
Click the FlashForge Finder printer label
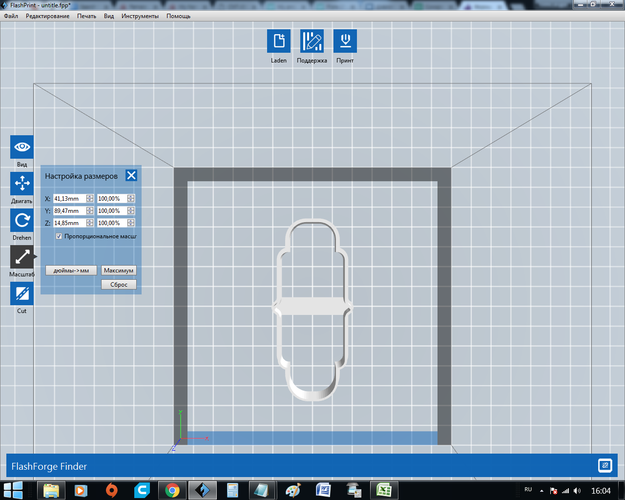pos(49,466)
